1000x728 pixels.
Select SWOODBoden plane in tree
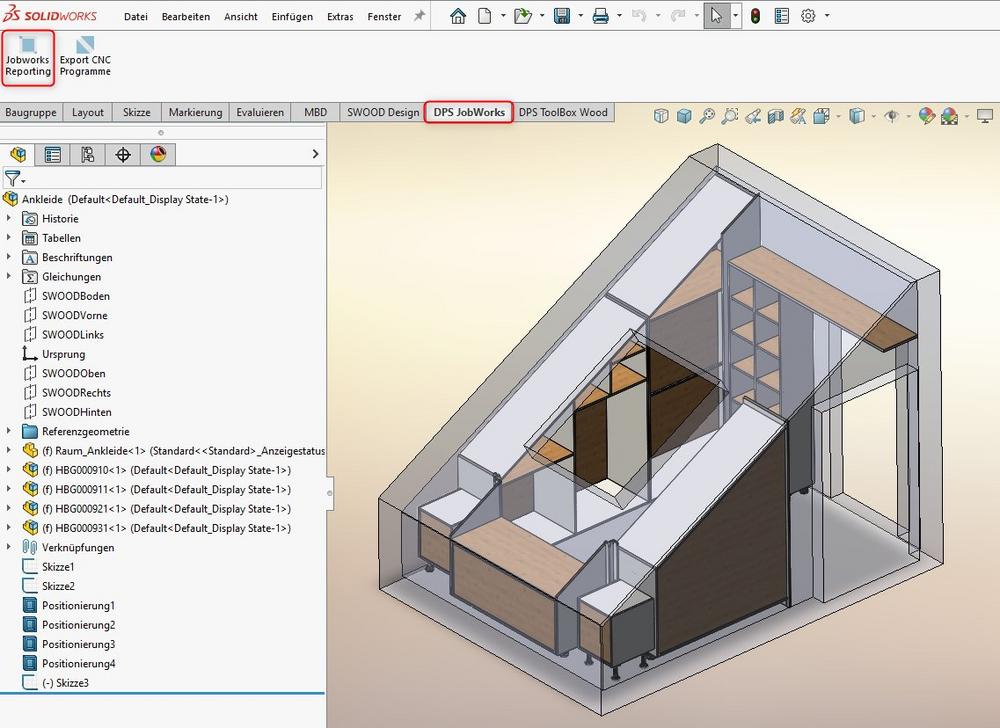coord(75,296)
